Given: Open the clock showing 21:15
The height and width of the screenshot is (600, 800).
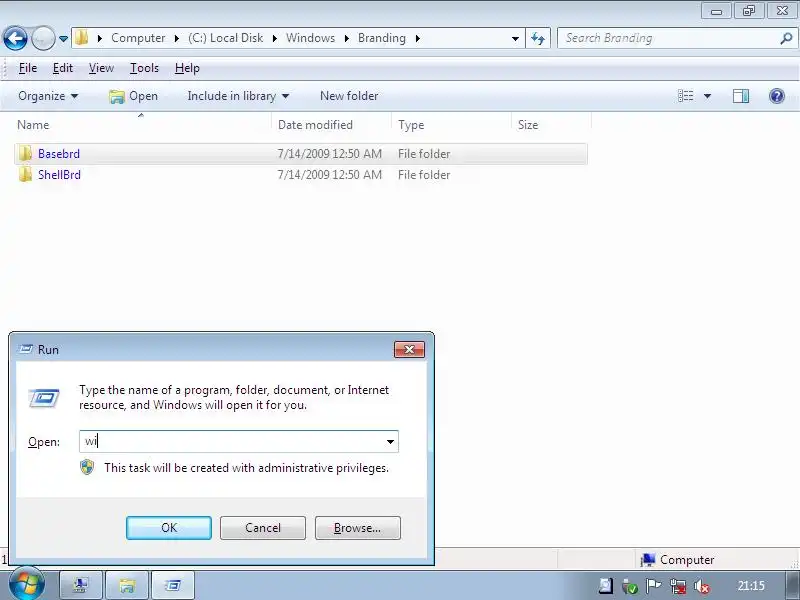Looking at the screenshot, I should (x=751, y=586).
